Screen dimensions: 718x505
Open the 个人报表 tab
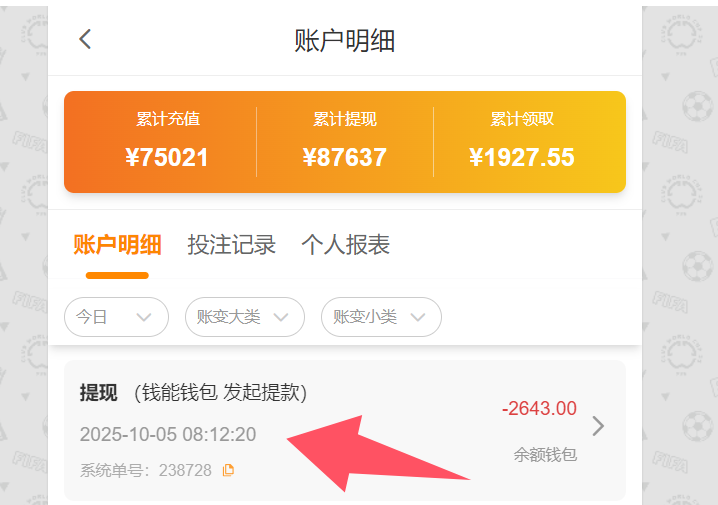345,245
